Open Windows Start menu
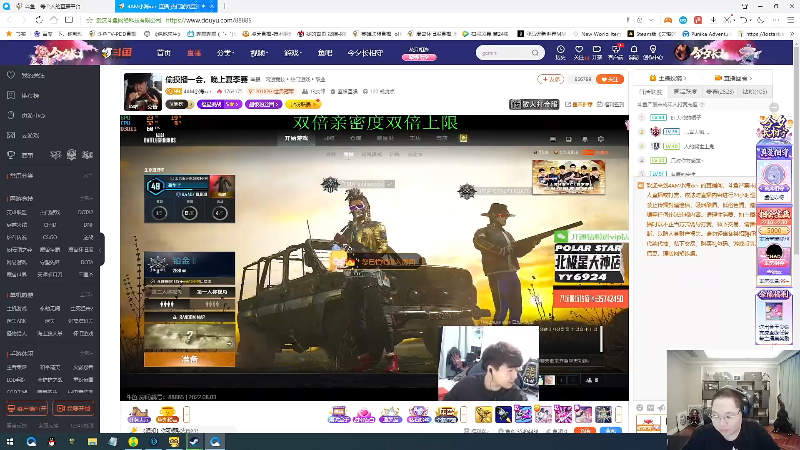 tap(10, 441)
